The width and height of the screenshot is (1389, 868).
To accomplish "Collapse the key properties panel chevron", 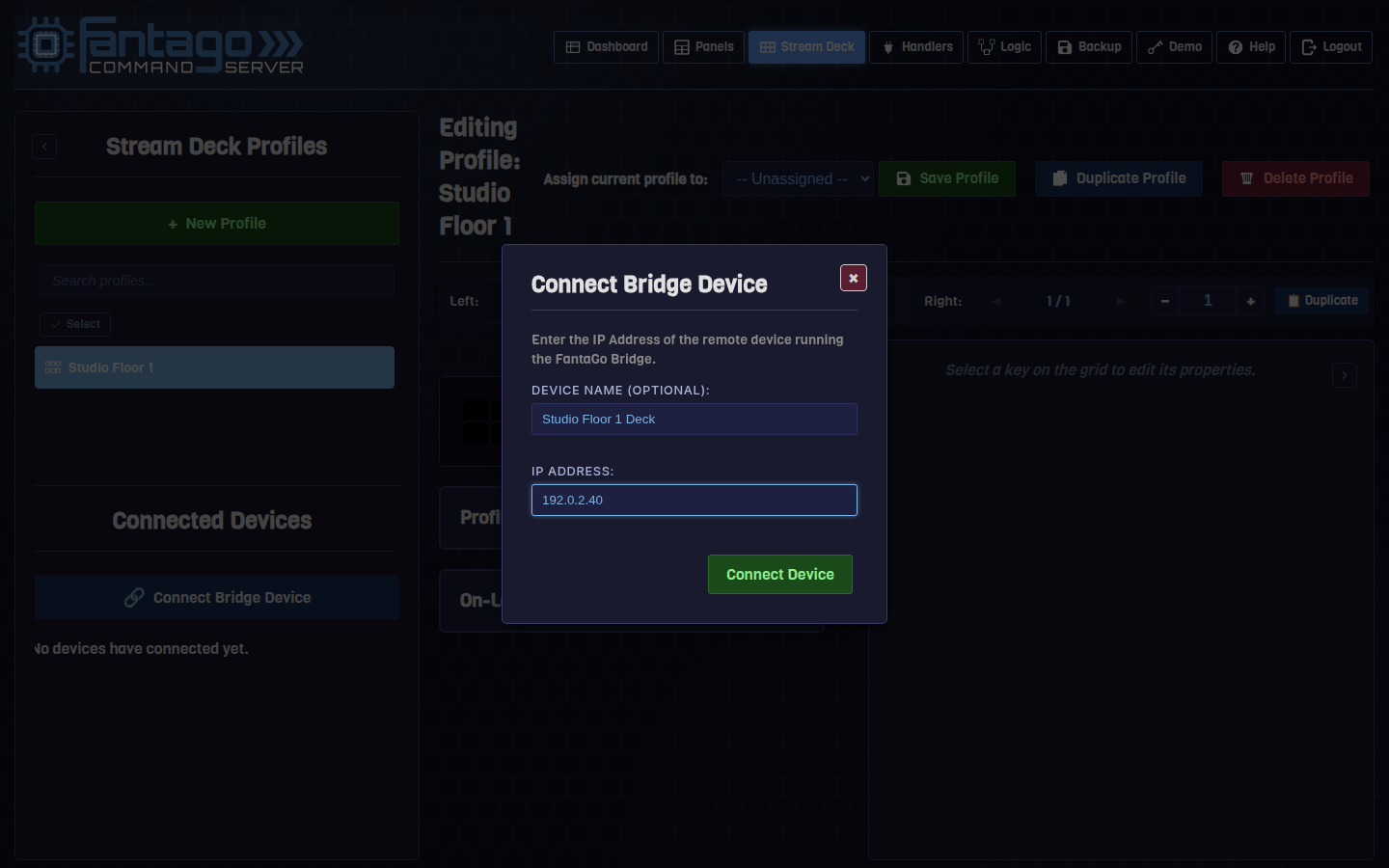I will (1345, 375).
